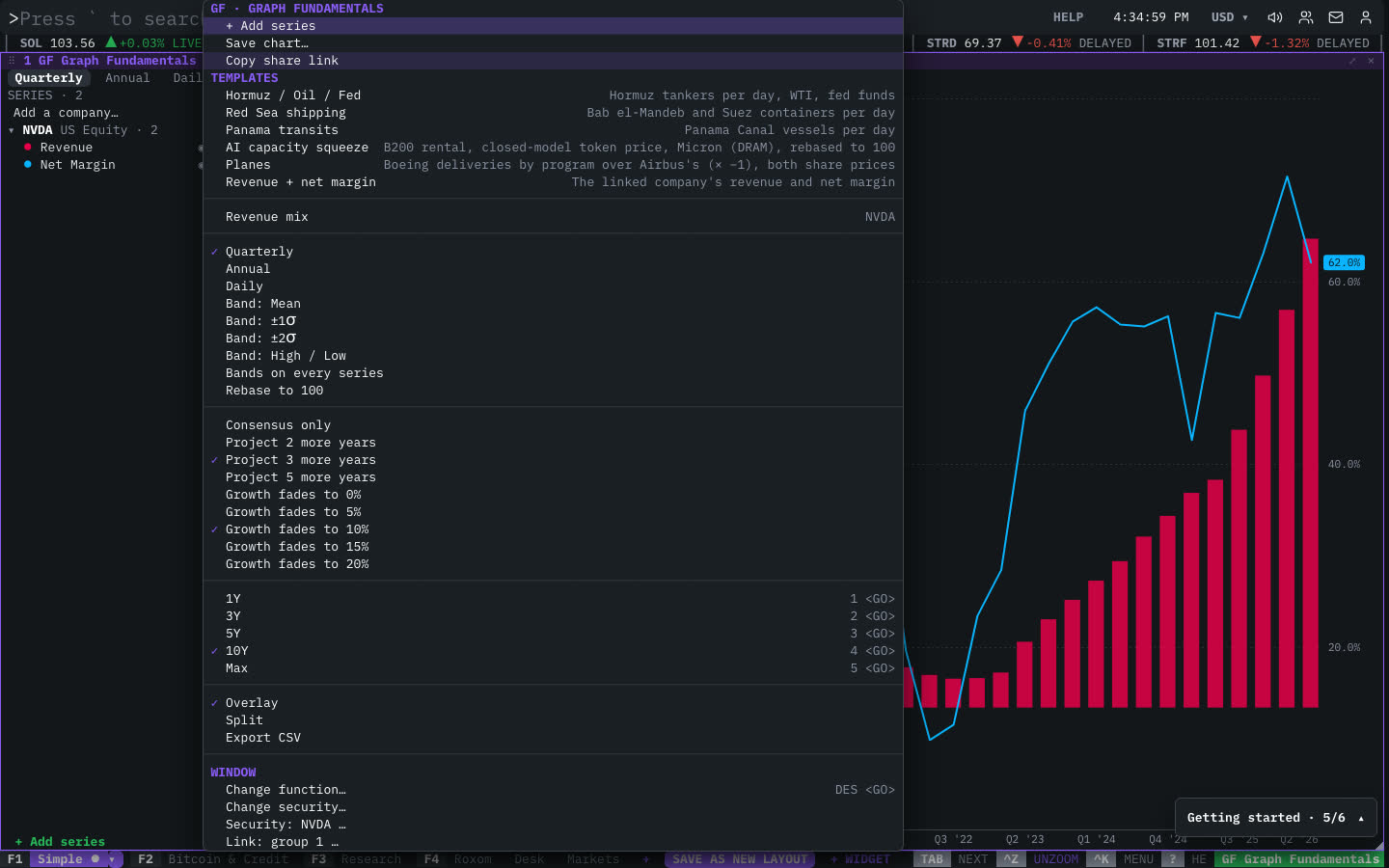Open the USD currency dropdown
The height and width of the screenshot is (868, 1389).
tap(1229, 17)
